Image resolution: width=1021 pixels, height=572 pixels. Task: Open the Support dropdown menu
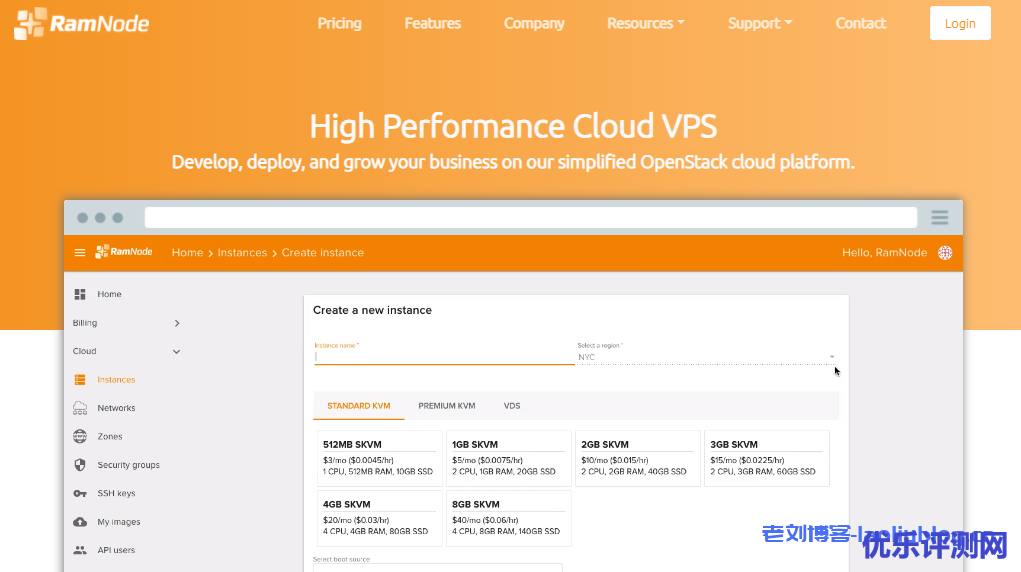click(759, 23)
